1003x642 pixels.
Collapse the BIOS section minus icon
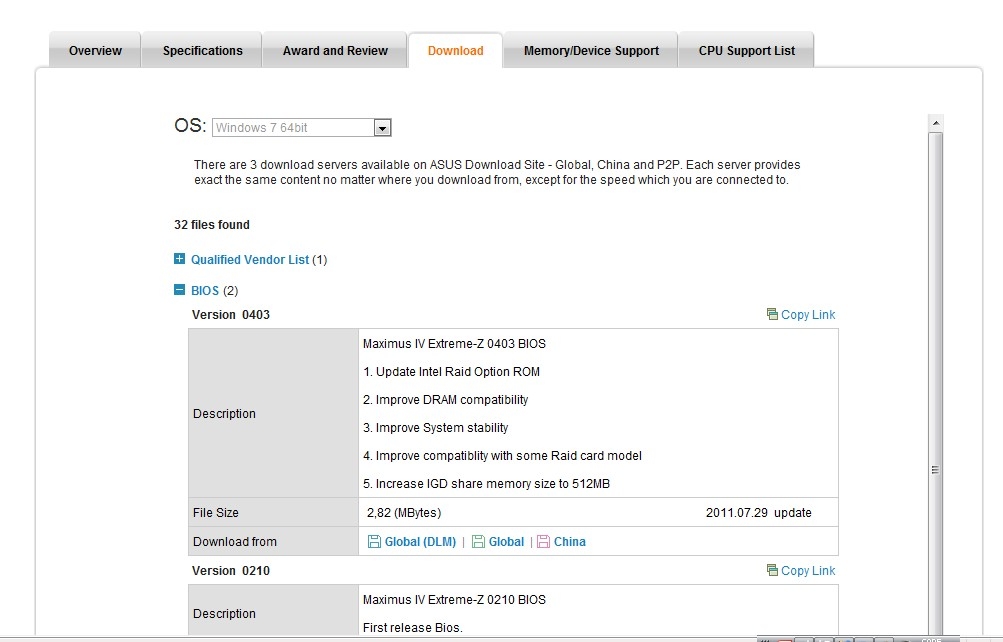tap(180, 291)
